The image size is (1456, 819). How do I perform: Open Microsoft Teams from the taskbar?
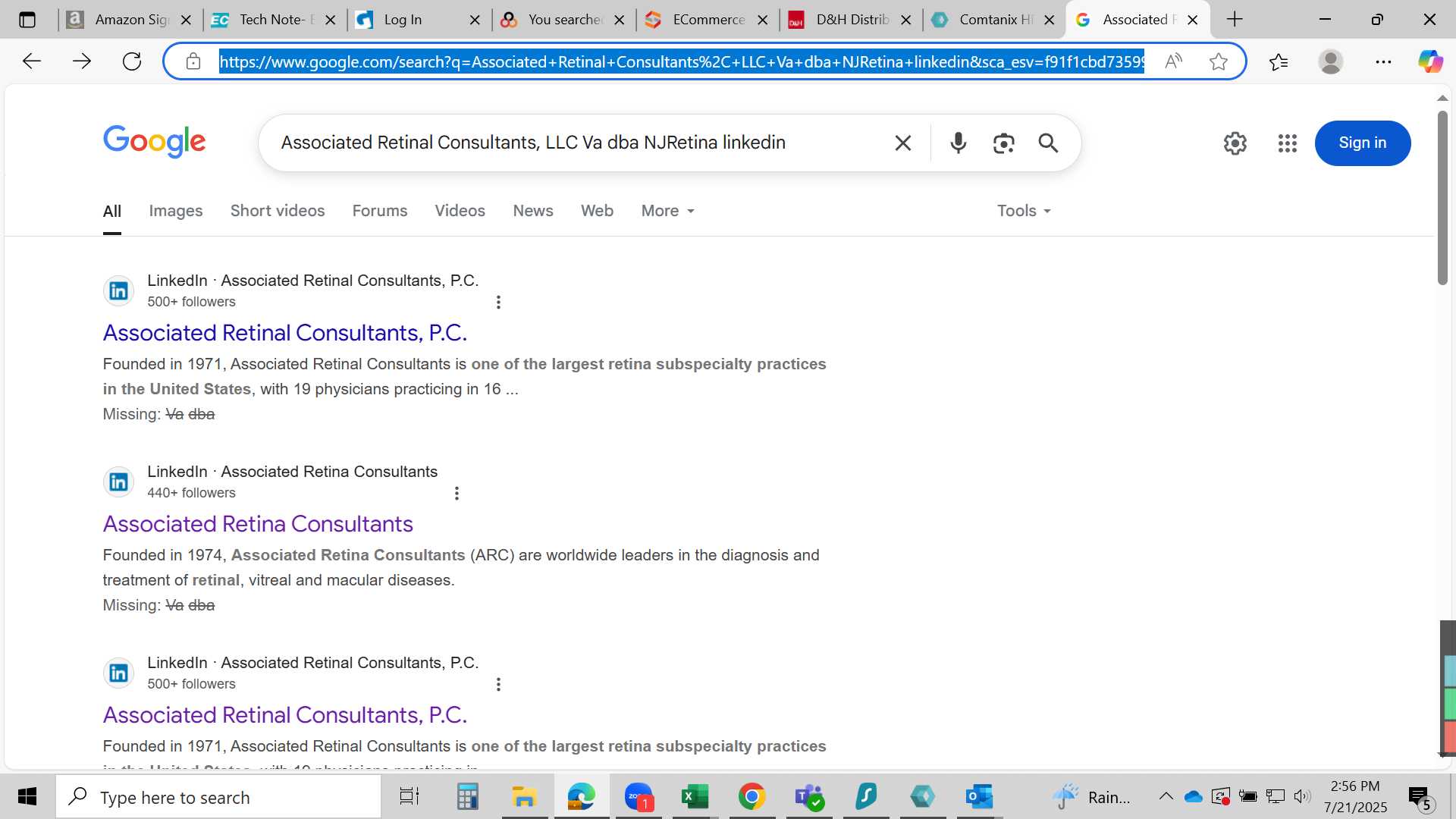coord(809,797)
